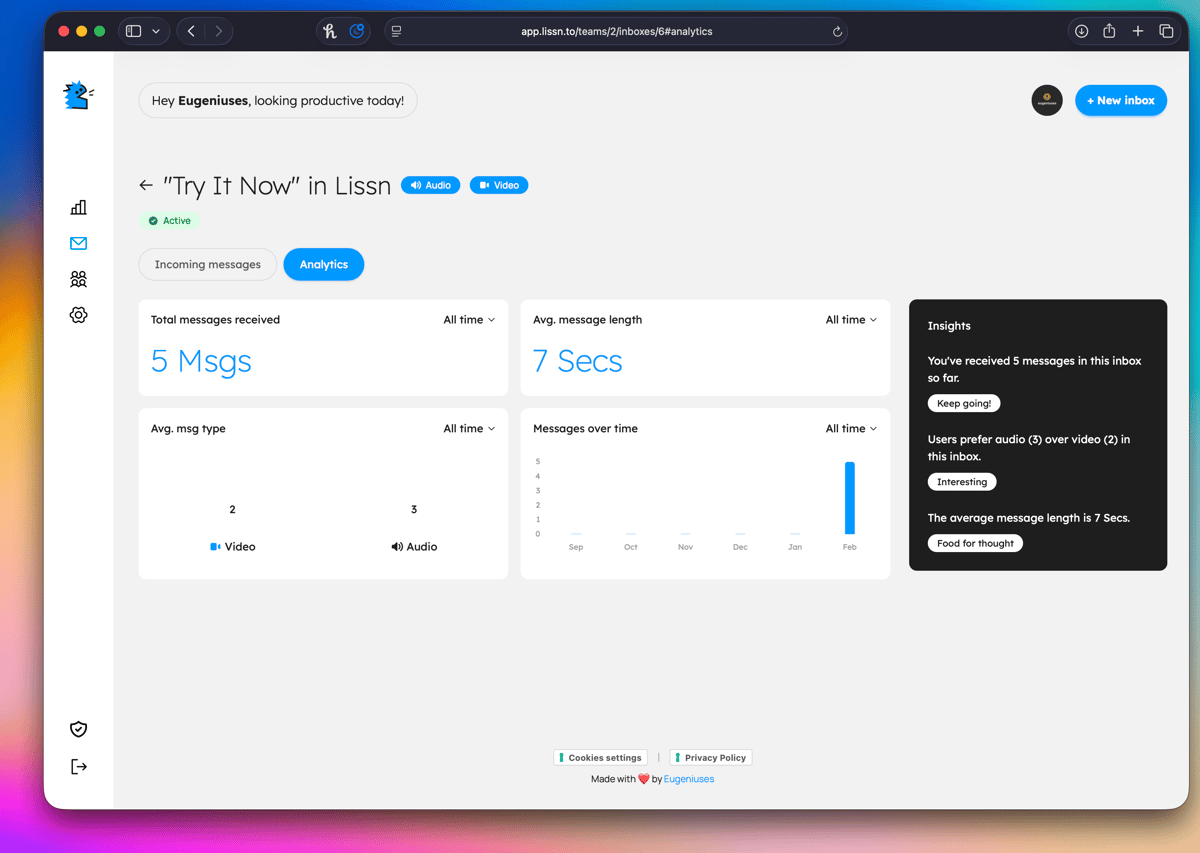Click the logout icon in sidebar

tap(79, 766)
